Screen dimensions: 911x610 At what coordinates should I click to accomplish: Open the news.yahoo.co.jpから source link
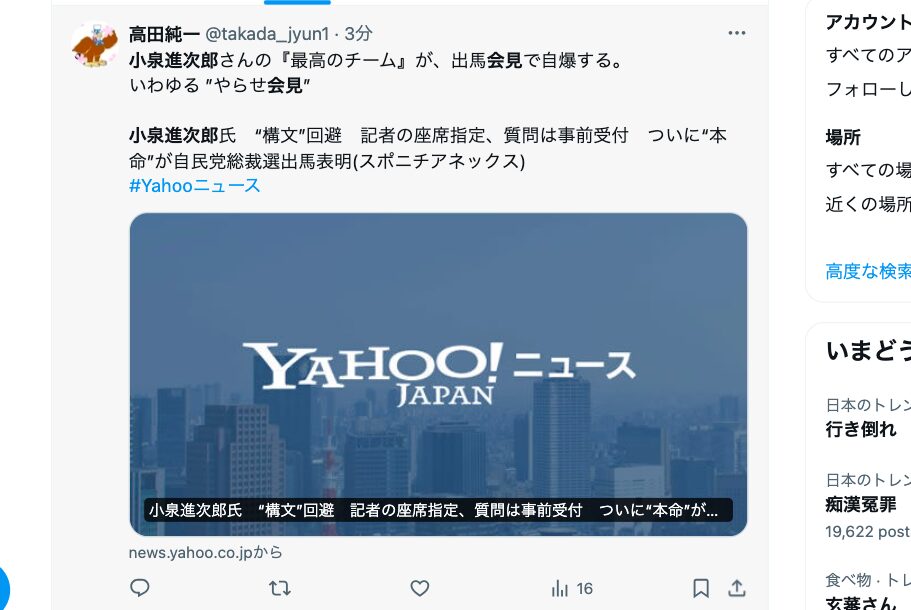tap(205, 552)
